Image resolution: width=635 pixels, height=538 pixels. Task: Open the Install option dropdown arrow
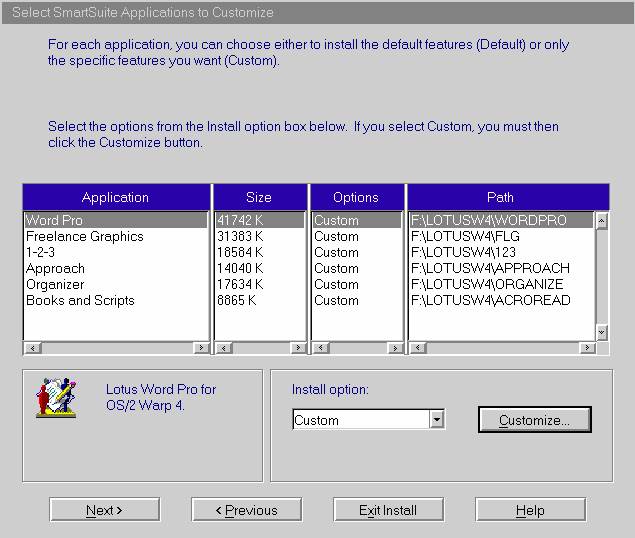click(437, 419)
